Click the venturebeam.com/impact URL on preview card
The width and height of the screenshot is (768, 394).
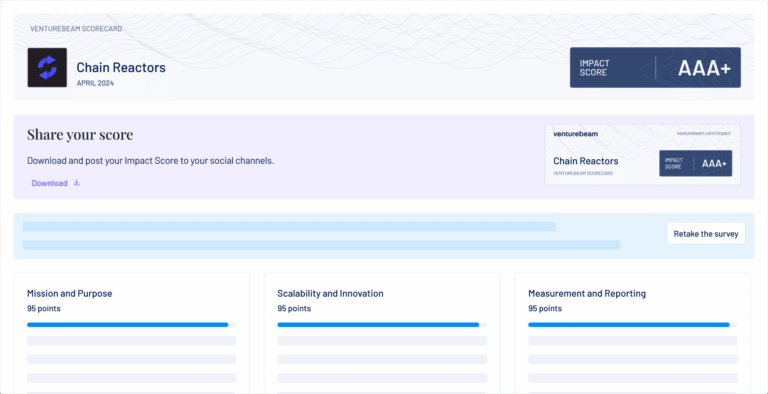pos(703,133)
